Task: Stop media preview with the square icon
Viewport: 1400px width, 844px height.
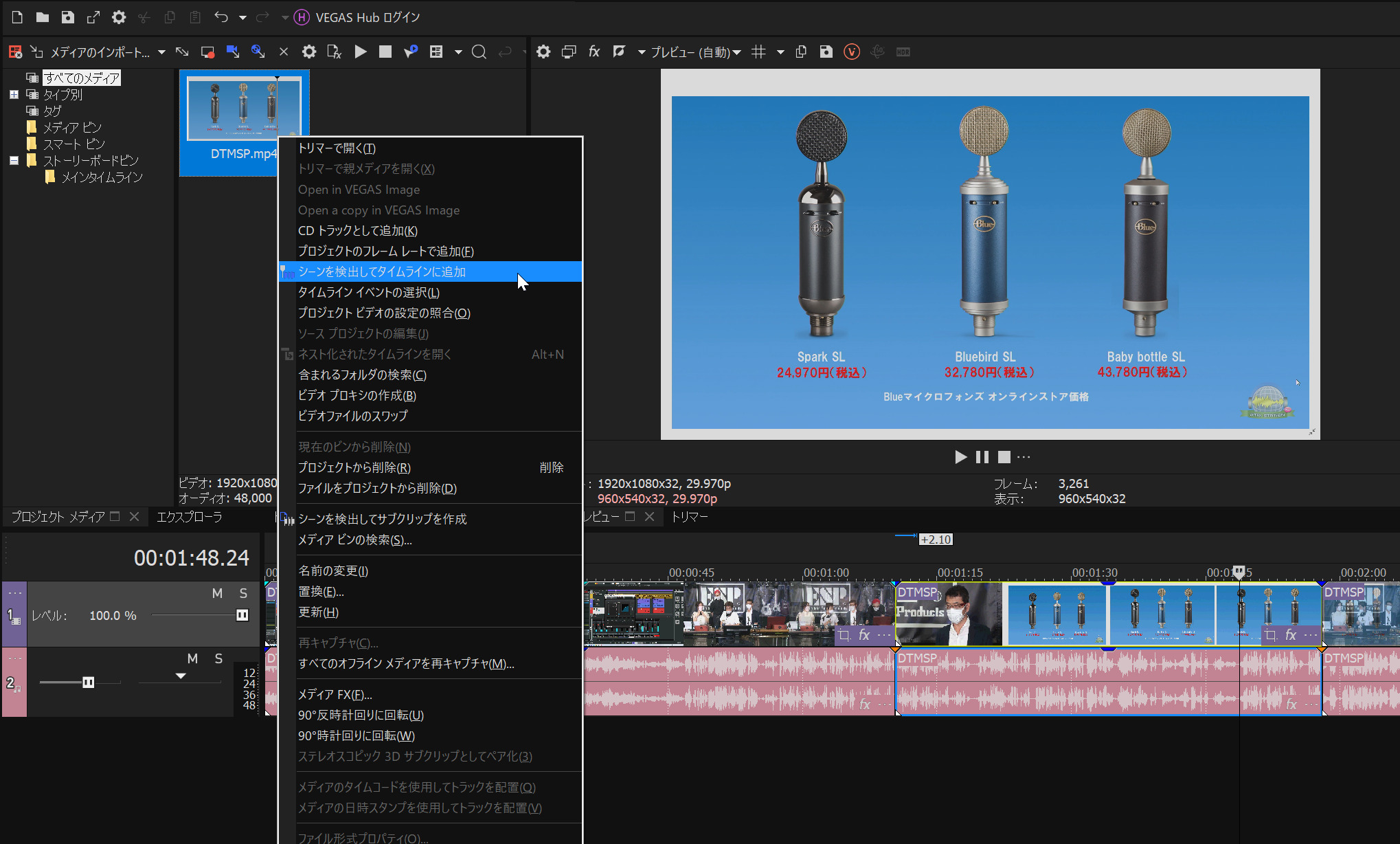Action: click(x=385, y=52)
